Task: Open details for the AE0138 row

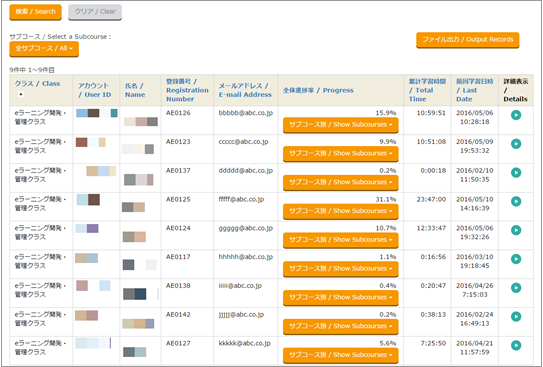Action: click(x=516, y=287)
